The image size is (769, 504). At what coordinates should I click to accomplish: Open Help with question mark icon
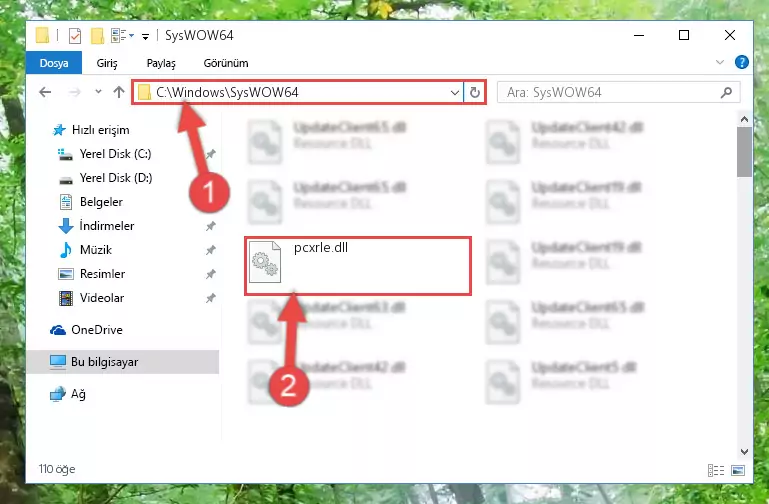(742, 62)
